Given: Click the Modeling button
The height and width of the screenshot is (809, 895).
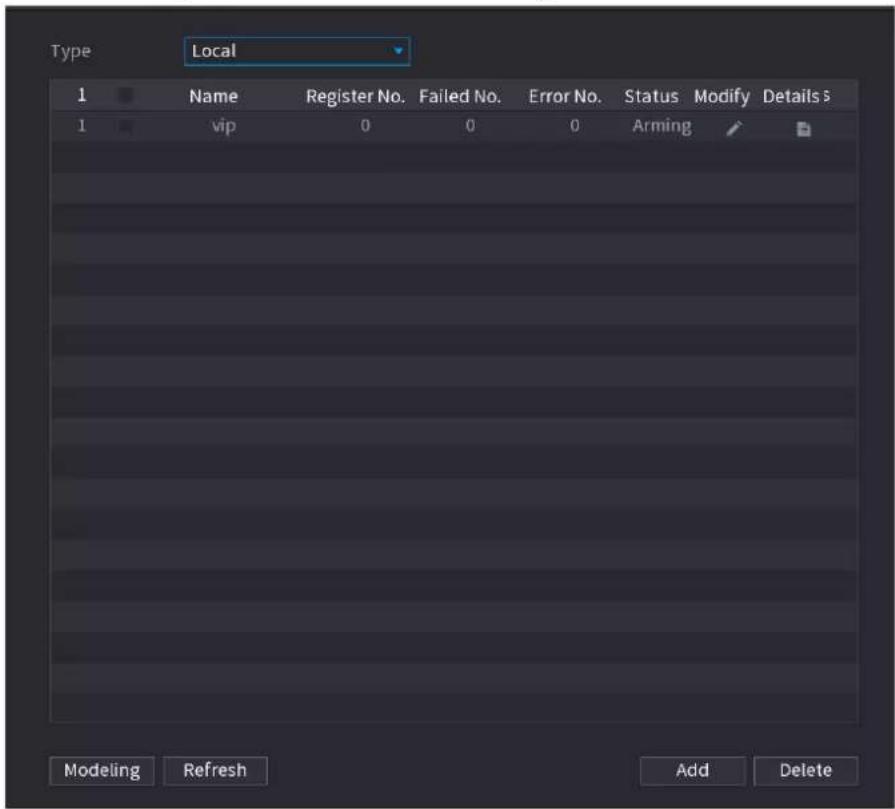Looking at the screenshot, I should pyautogui.click(x=102, y=771).
